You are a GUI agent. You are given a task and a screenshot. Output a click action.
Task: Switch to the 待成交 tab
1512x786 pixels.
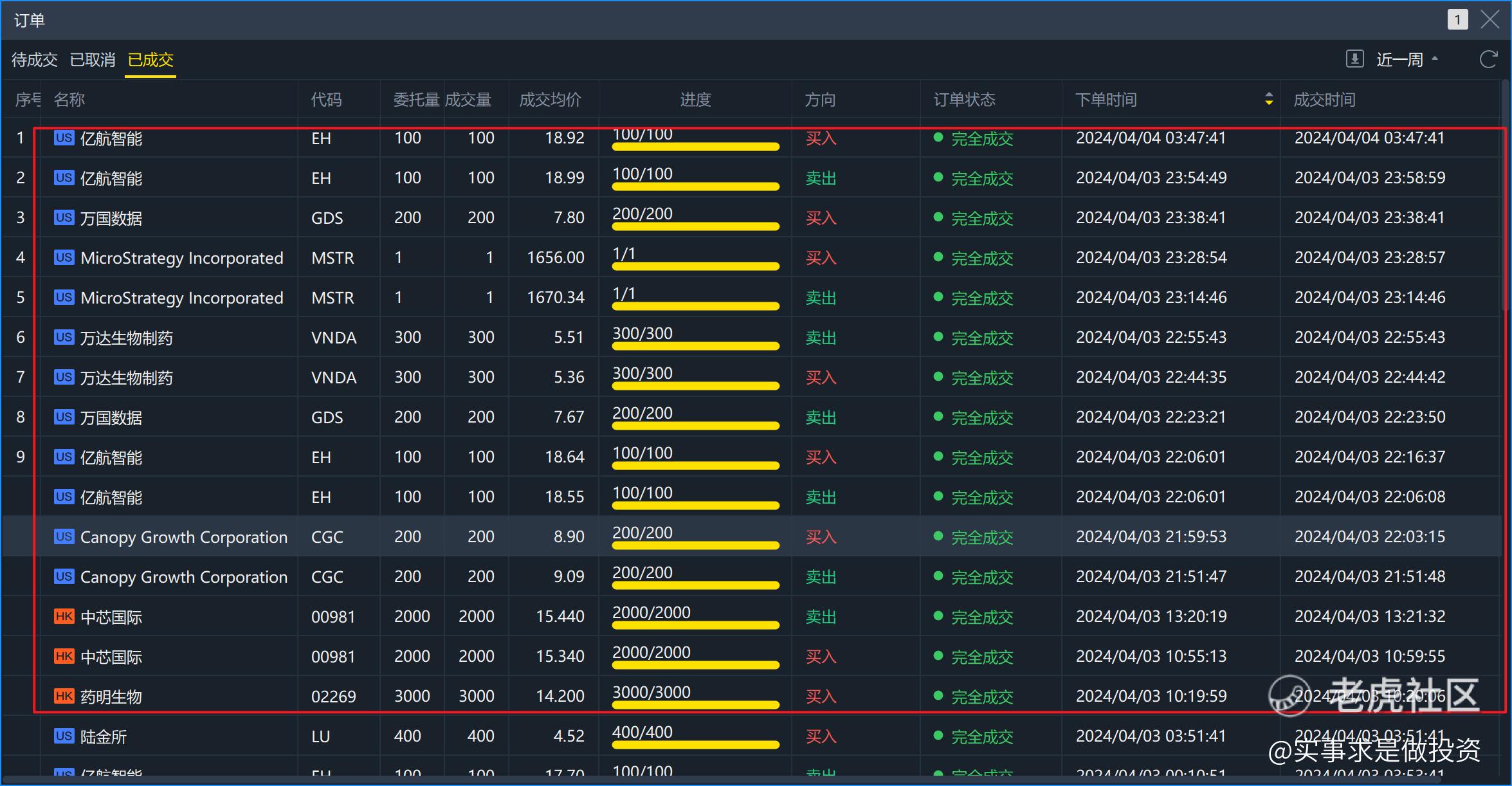pos(35,60)
